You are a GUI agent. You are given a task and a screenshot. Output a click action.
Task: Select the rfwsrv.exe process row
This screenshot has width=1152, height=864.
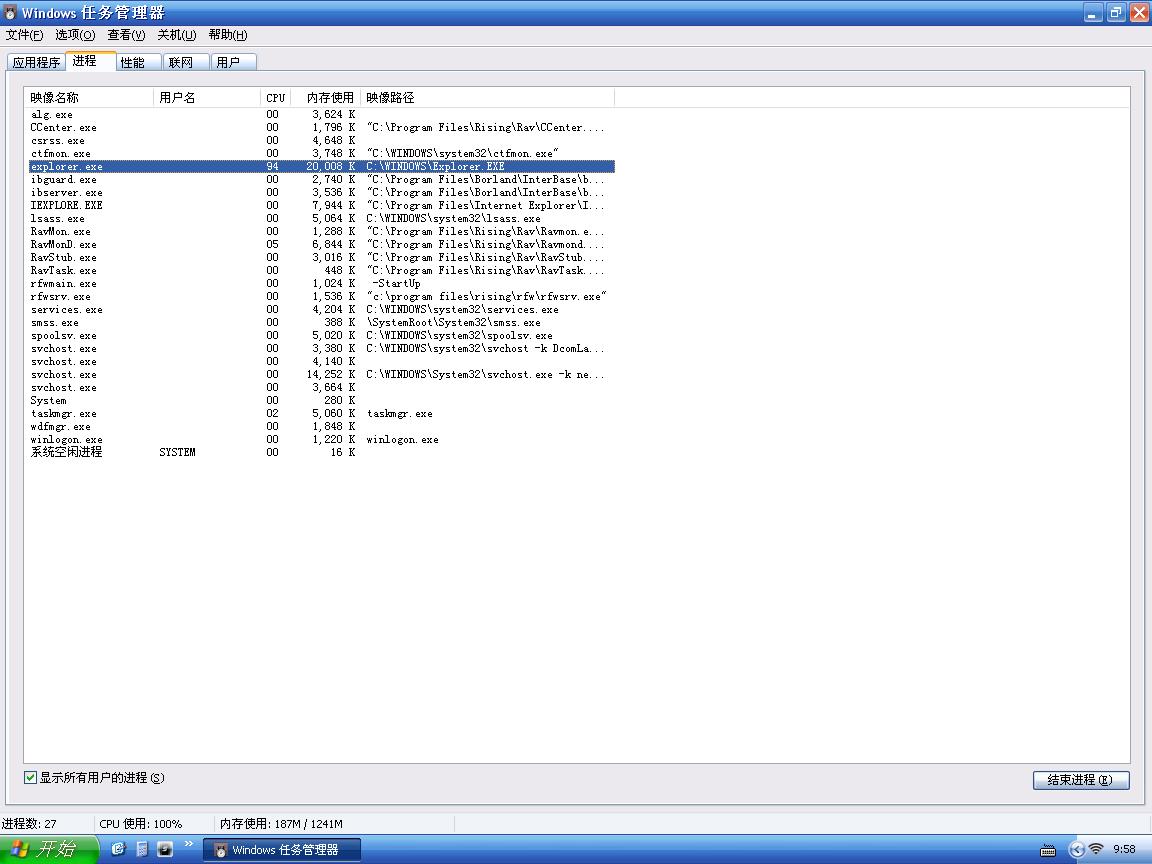click(322, 297)
